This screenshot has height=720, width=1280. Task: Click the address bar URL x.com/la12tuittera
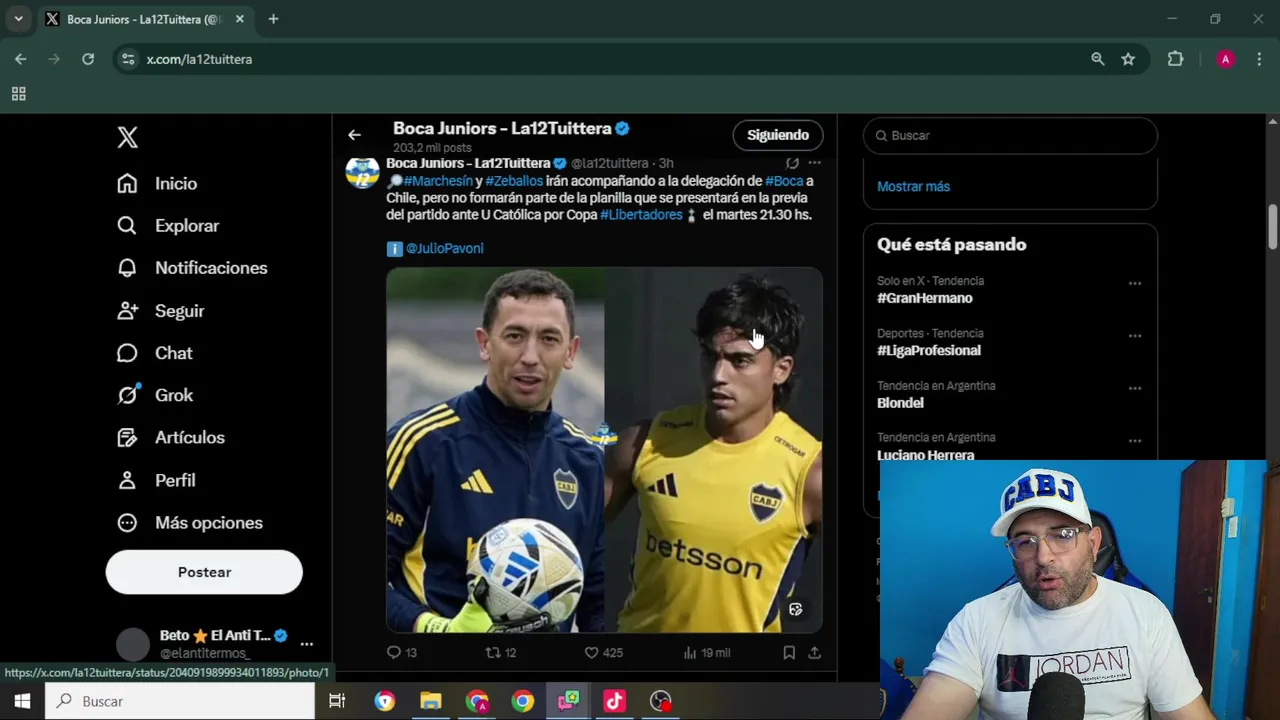point(199,59)
